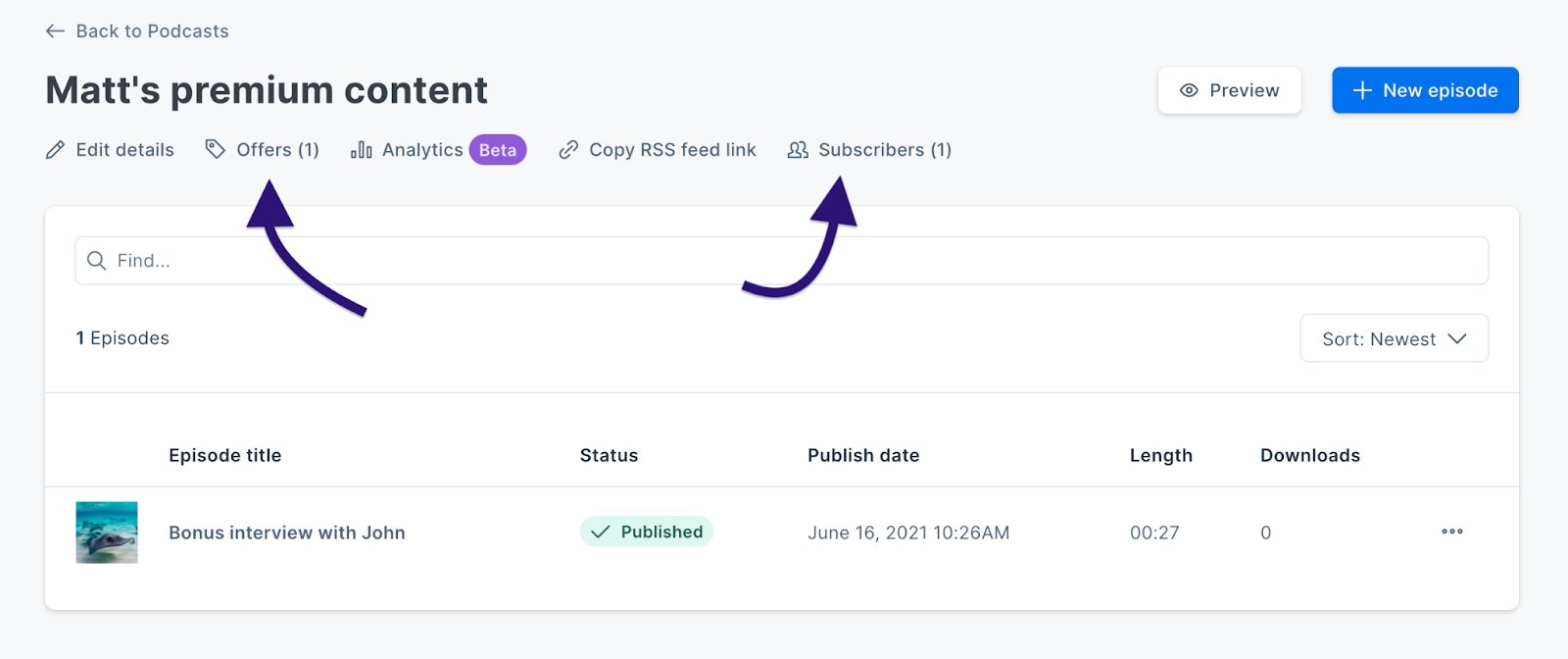Go Back to Podcasts
The width and height of the screenshot is (1568, 659).
pyautogui.click(x=137, y=31)
